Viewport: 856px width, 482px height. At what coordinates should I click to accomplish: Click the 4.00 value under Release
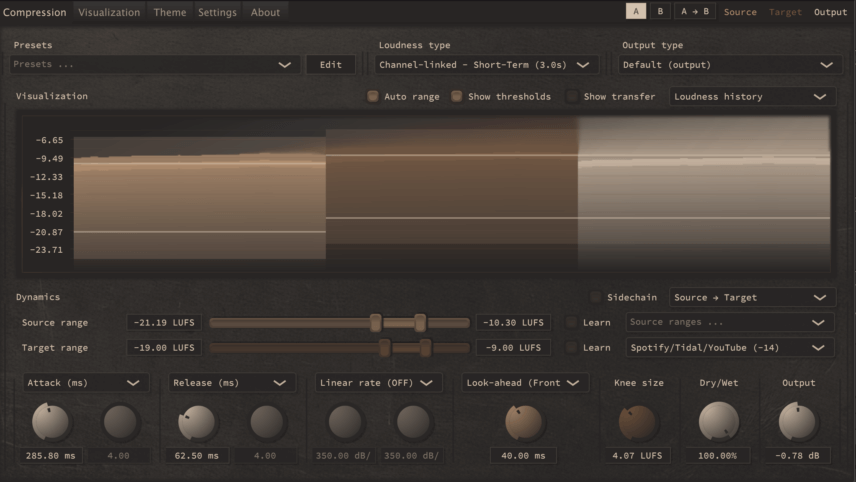pyautogui.click(x=265, y=455)
